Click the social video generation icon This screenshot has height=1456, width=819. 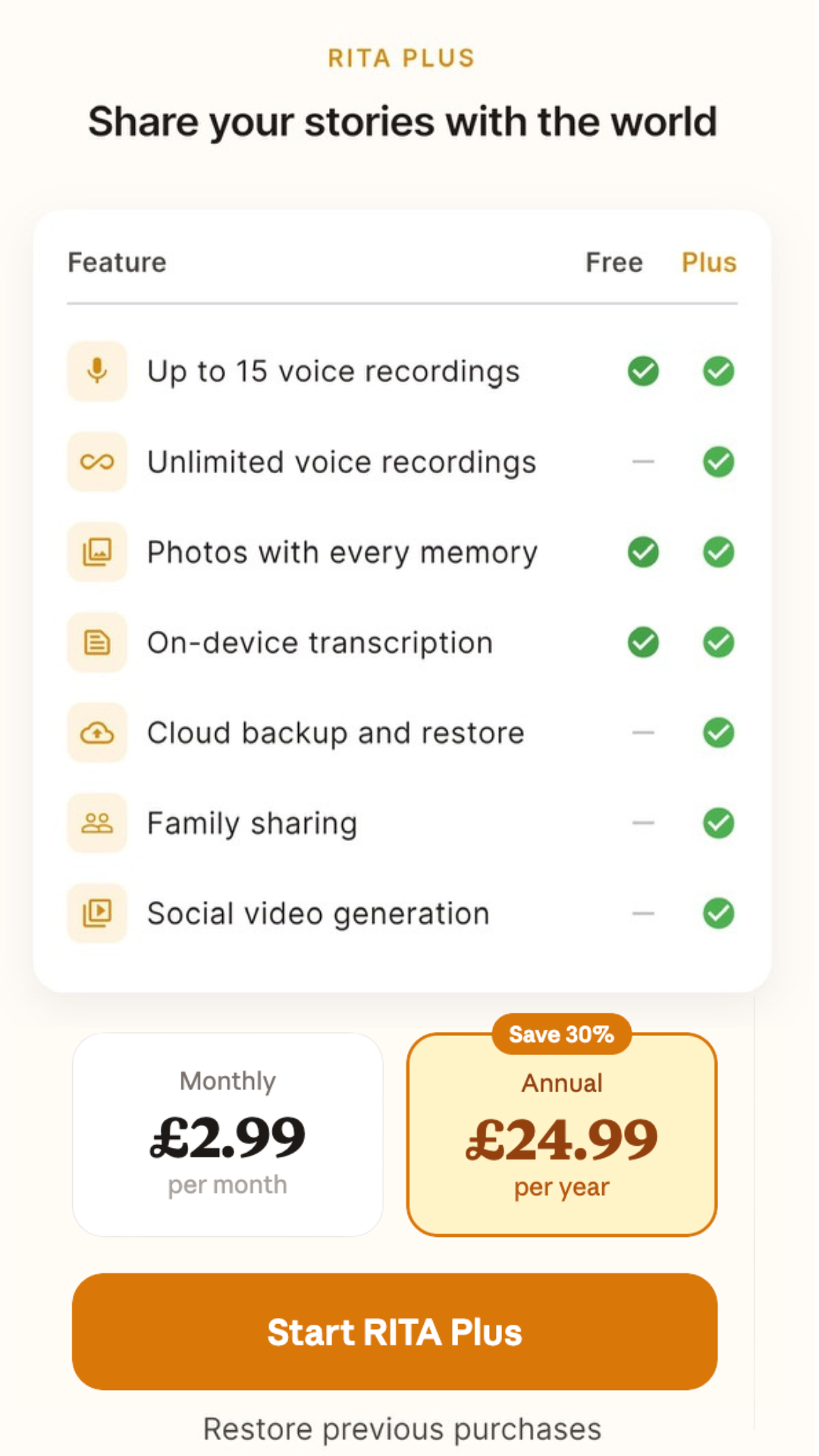coord(97,913)
